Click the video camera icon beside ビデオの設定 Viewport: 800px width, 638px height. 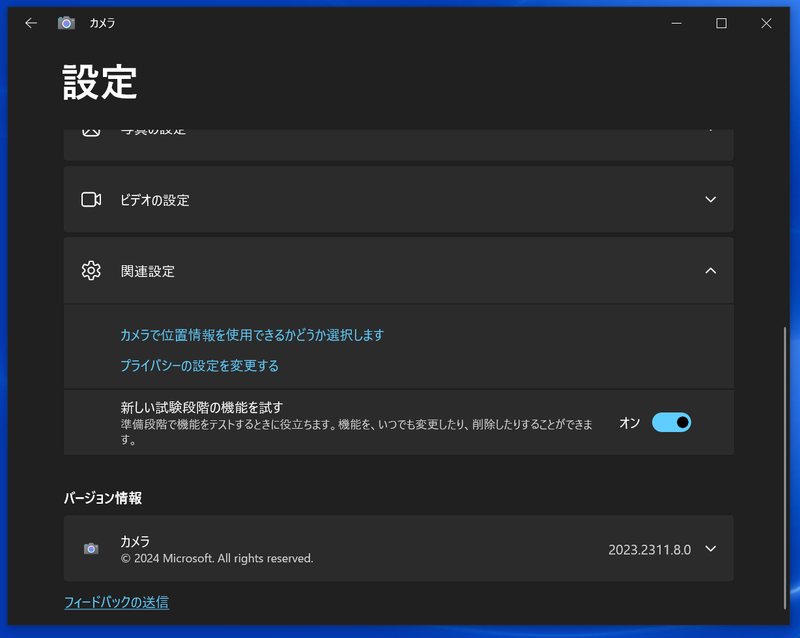[x=92, y=198]
